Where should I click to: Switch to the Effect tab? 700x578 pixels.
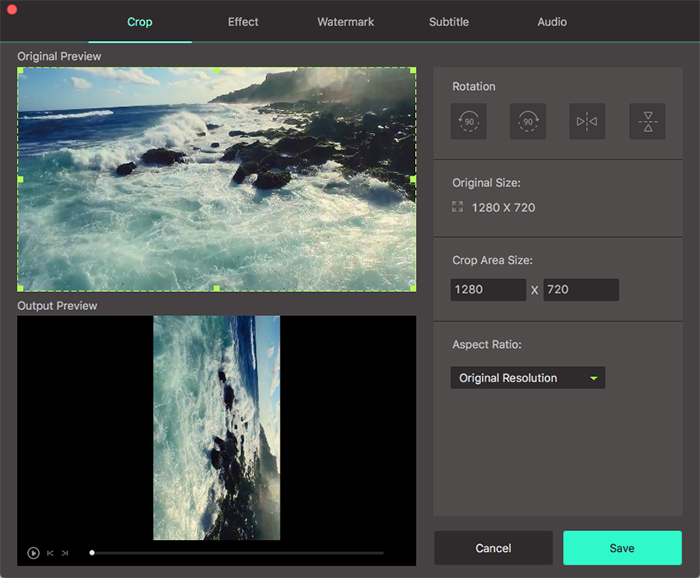coord(242,22)
